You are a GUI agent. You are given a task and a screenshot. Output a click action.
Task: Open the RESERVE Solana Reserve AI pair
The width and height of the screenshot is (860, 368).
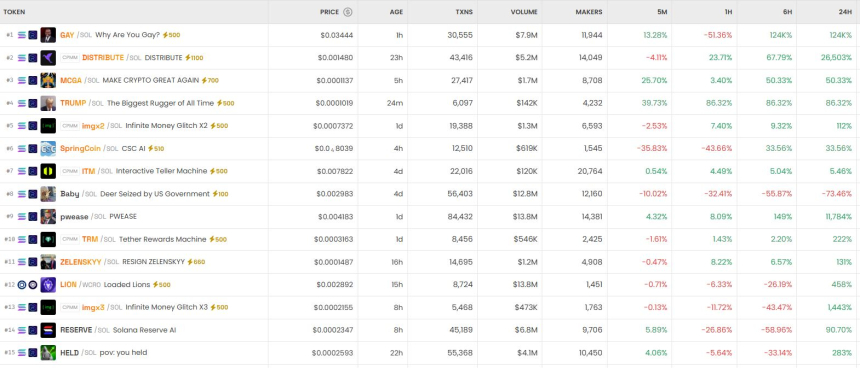(x=118, y=330)
